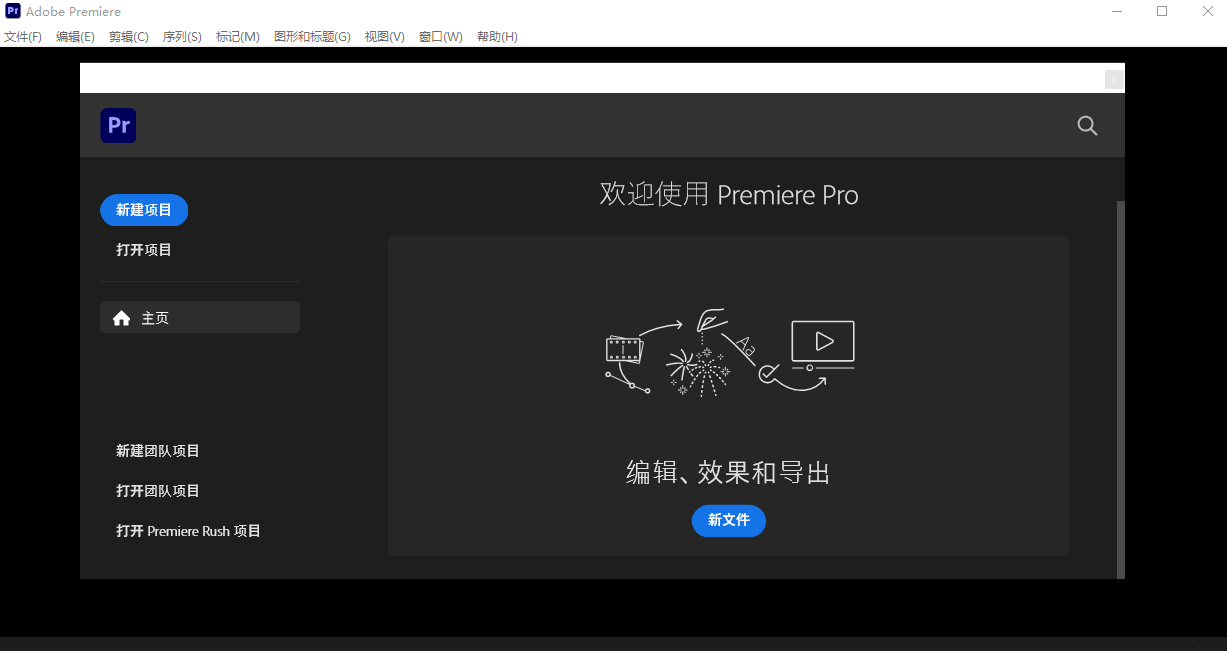Open the 文件 menu
The image size is (1227, 651).
point(22,36)
